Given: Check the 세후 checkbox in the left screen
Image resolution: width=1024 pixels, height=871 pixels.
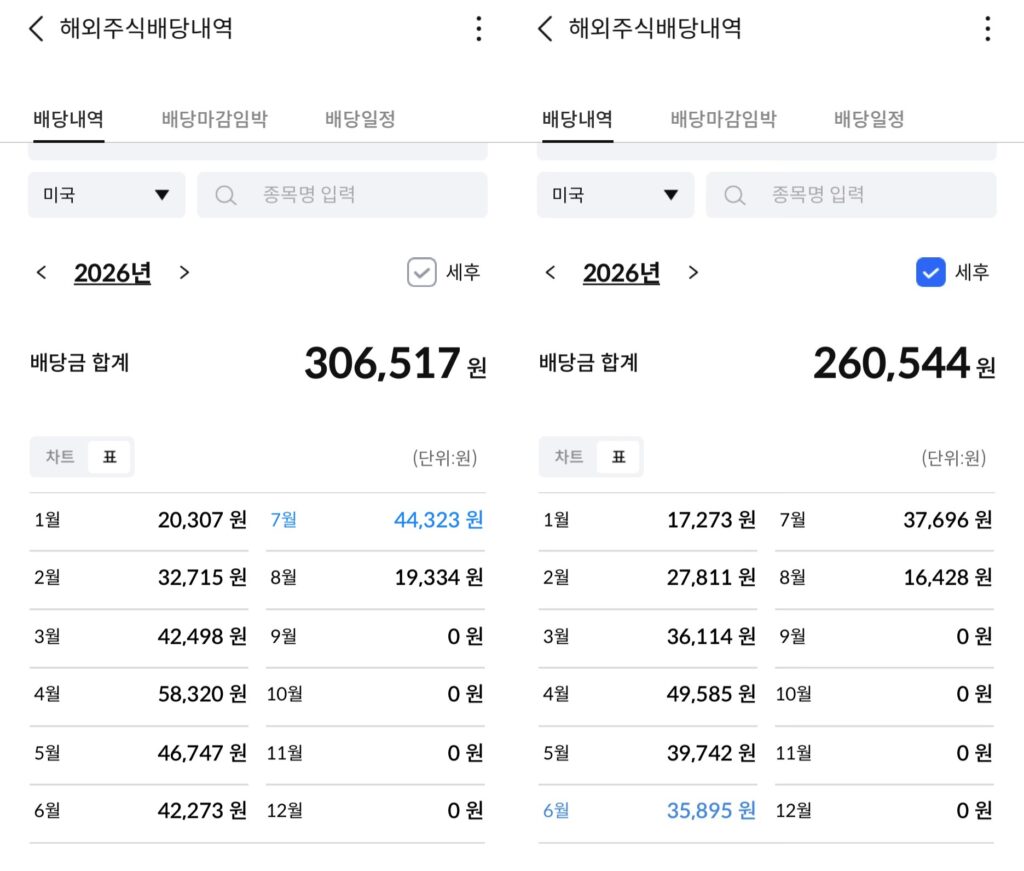Looking at the screenshot, I should pos(422,272).
